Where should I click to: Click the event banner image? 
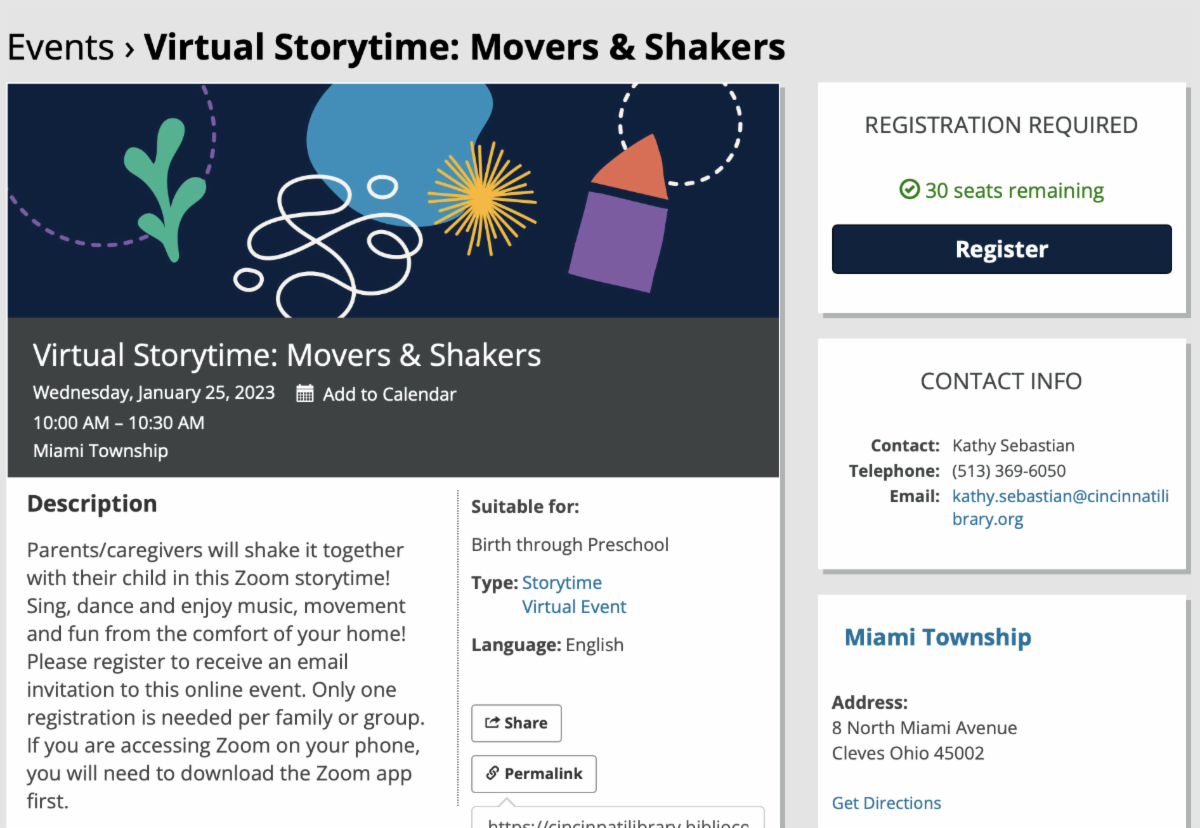[393, 200]
